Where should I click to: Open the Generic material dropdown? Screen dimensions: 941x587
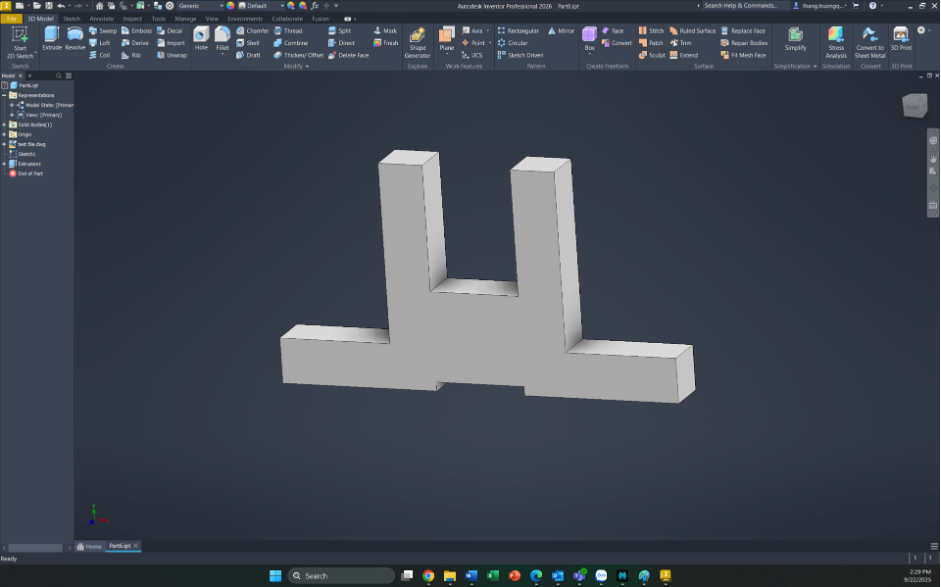(200, 5)
